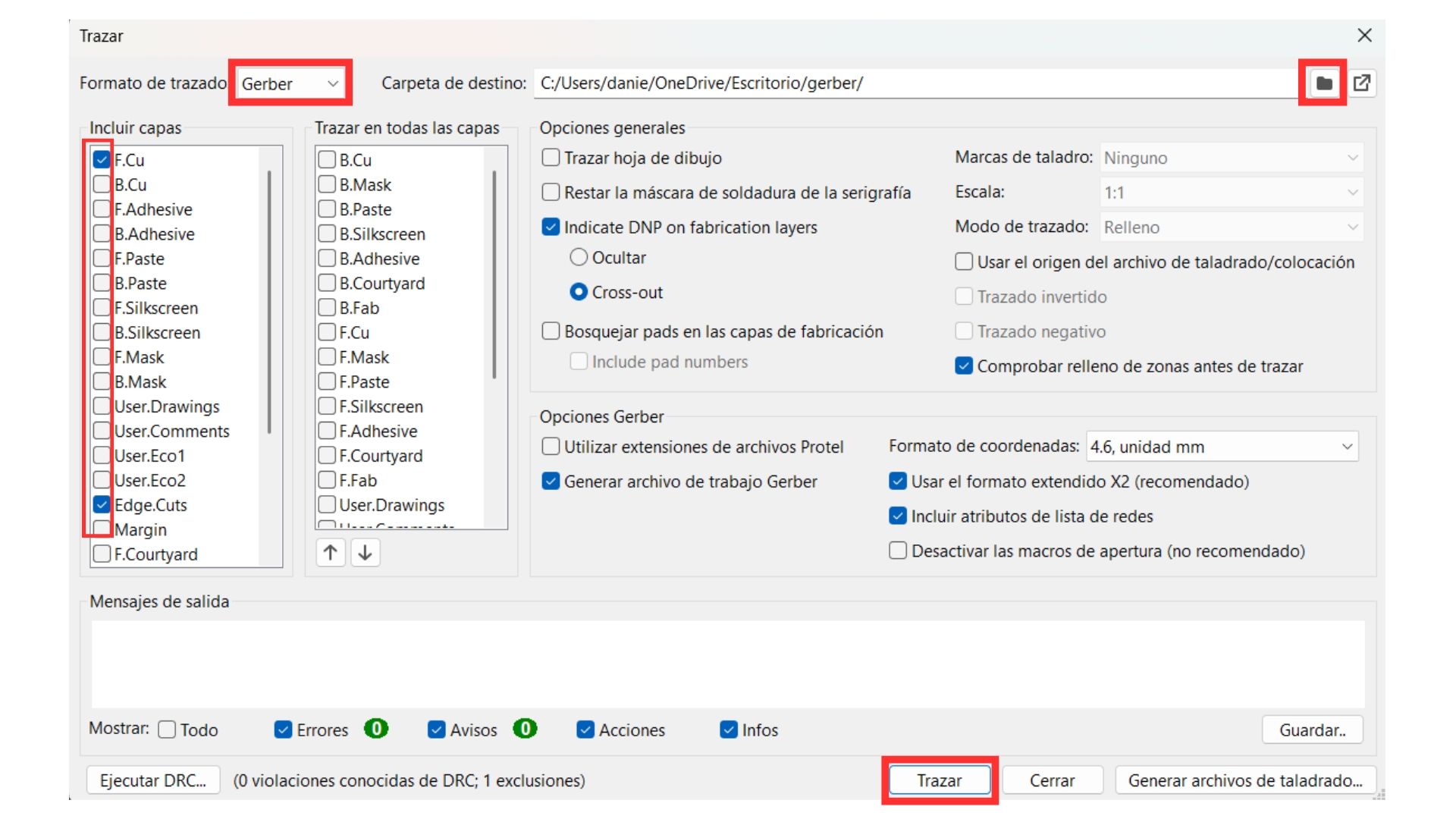Enable Trazar hoja de dibujo option
1456x819 pixels.
551,158
